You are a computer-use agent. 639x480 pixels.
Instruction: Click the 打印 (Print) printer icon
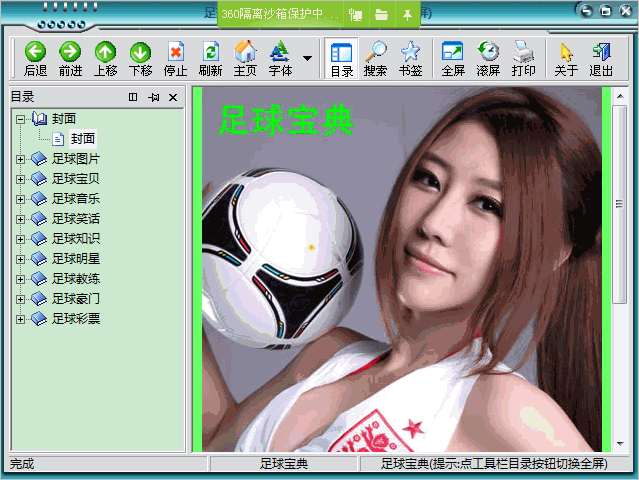pyautogui.click(x=523, y=52)
